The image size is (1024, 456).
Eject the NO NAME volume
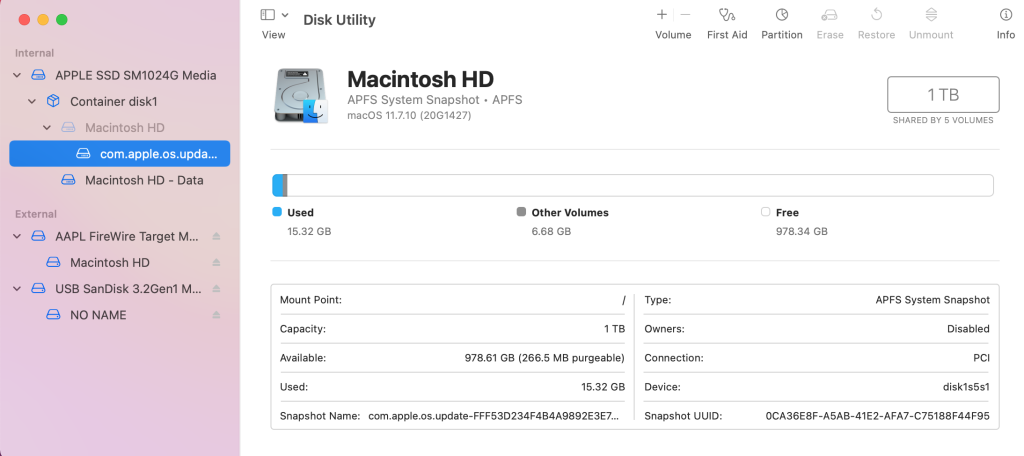pos(216,315)
